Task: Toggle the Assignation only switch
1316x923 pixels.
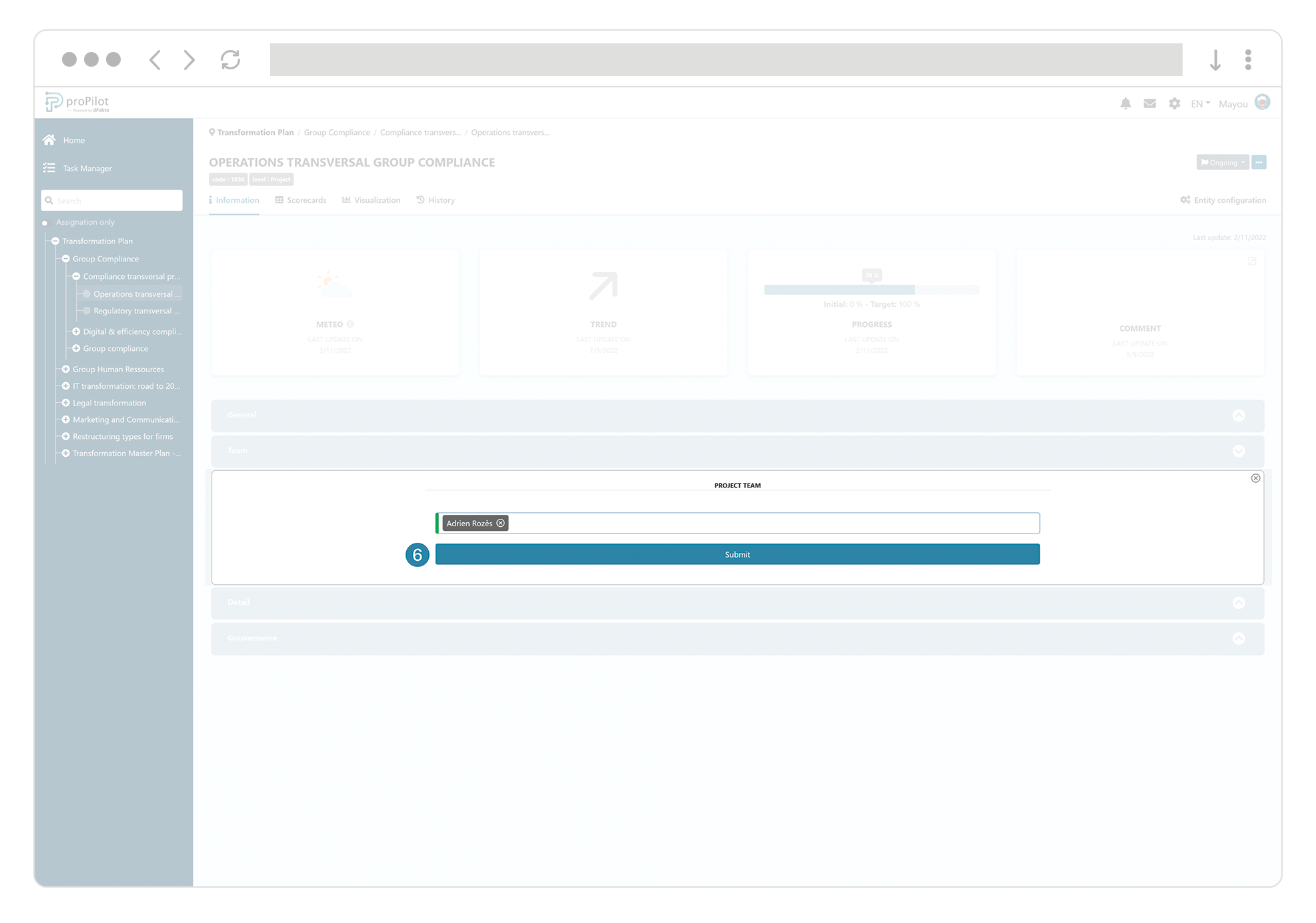Action: [x=45, y=222]
